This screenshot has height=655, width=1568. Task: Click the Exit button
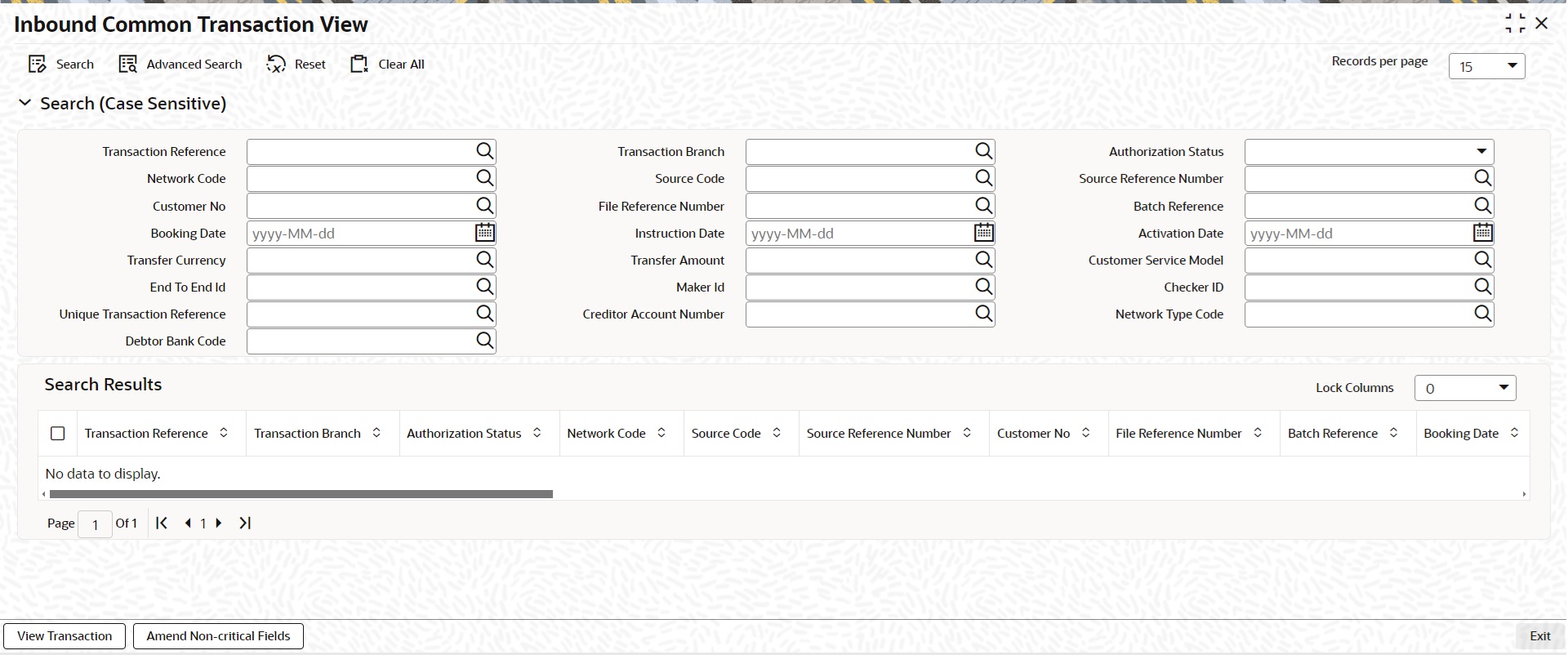[1540, 636]
